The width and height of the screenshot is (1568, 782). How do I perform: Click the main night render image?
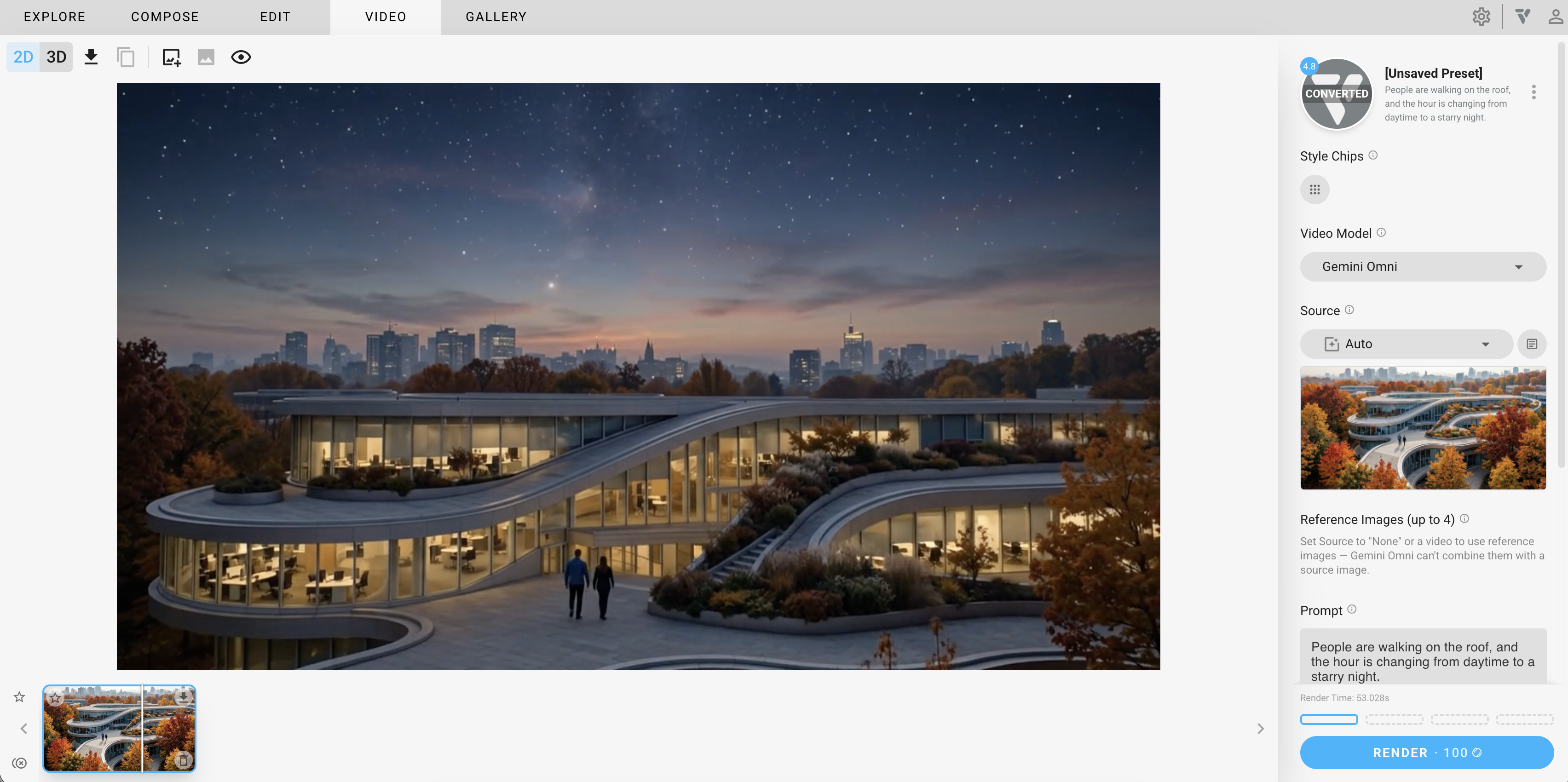(638, 376)
